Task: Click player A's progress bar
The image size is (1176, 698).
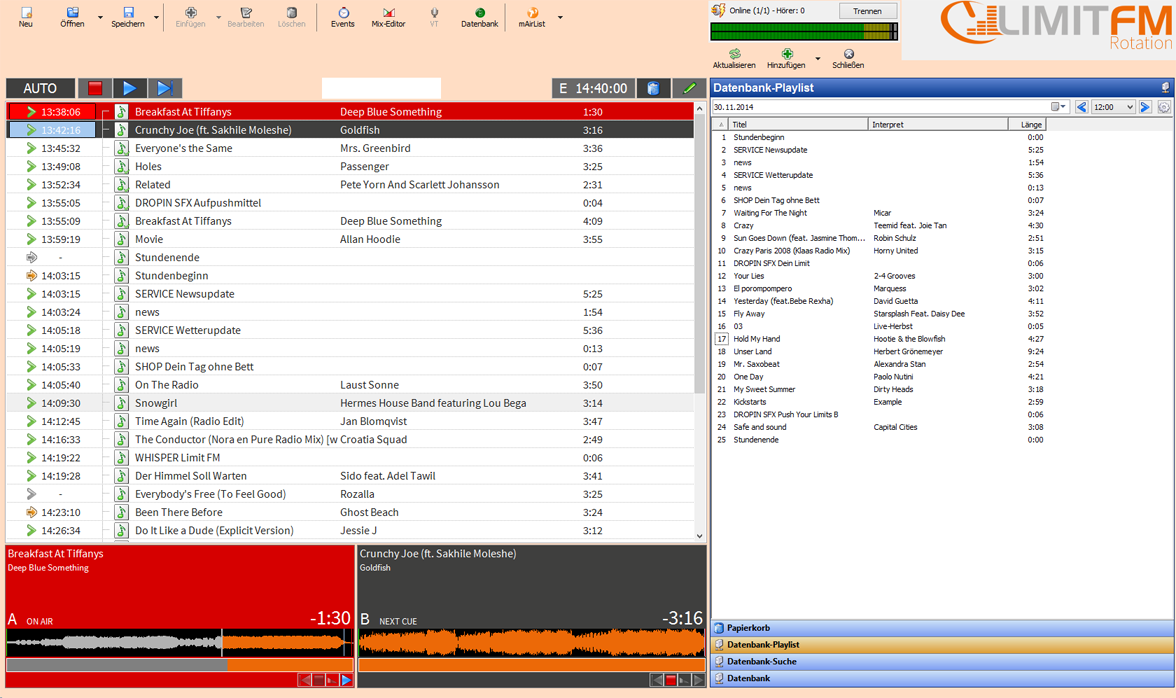Action: 180,664
